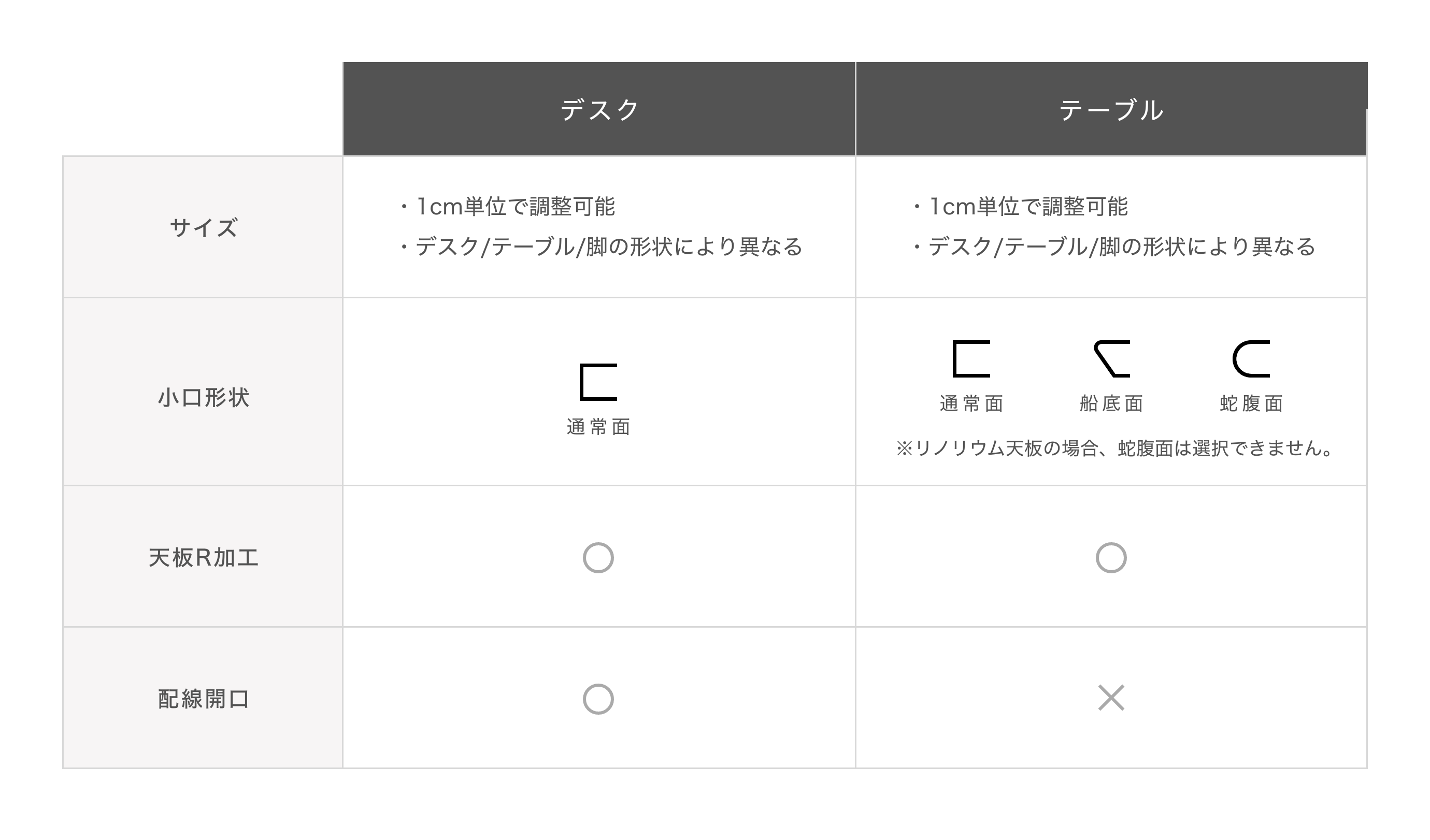1430x840 pixels.
Task: Click "1cm単位で調整可能" text in デスク column
Action: [515, 207]
